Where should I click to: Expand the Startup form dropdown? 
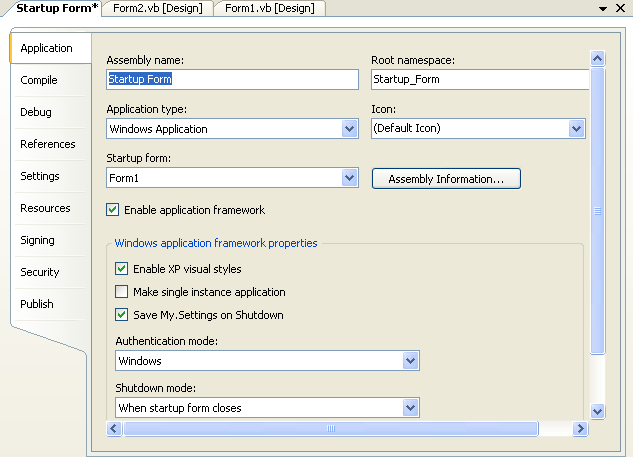pyautogui.click(x=349, y=178)
